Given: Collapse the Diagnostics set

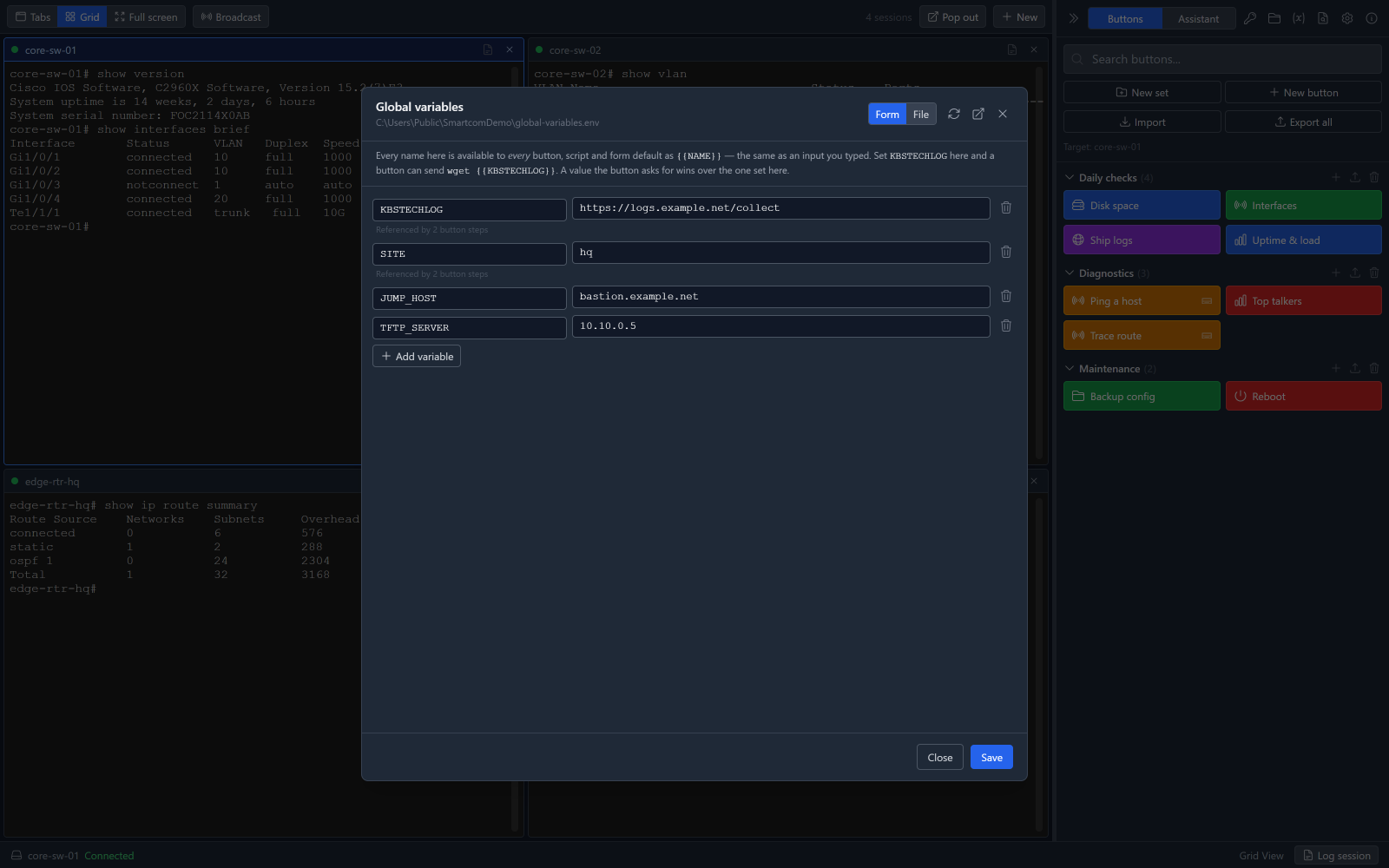Looking at the screenshot, I should 1070,273.
